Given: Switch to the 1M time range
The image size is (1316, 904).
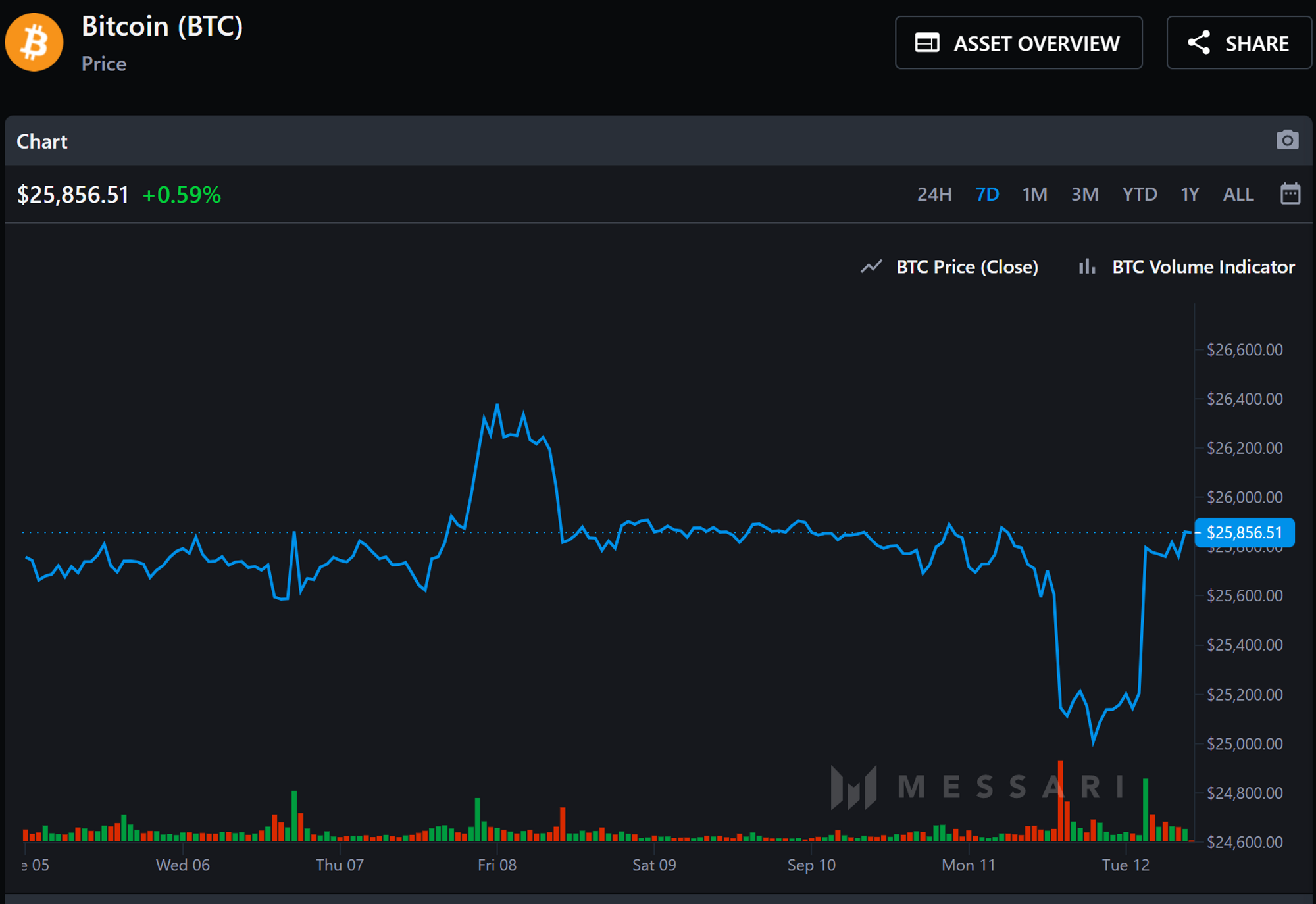Looking at the screenshot, I should [1034, 194].
